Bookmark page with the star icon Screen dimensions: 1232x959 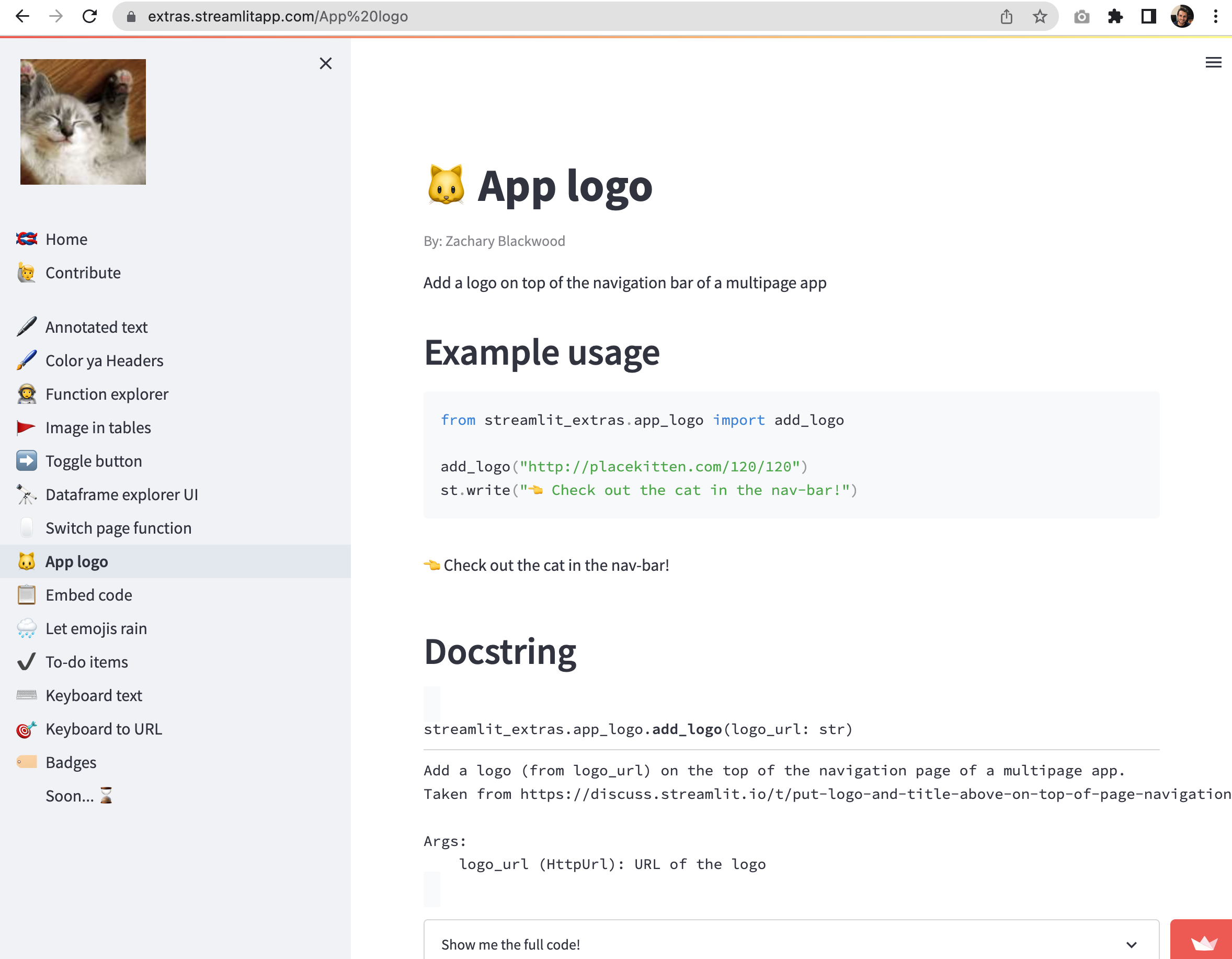tap(1040, 16)
